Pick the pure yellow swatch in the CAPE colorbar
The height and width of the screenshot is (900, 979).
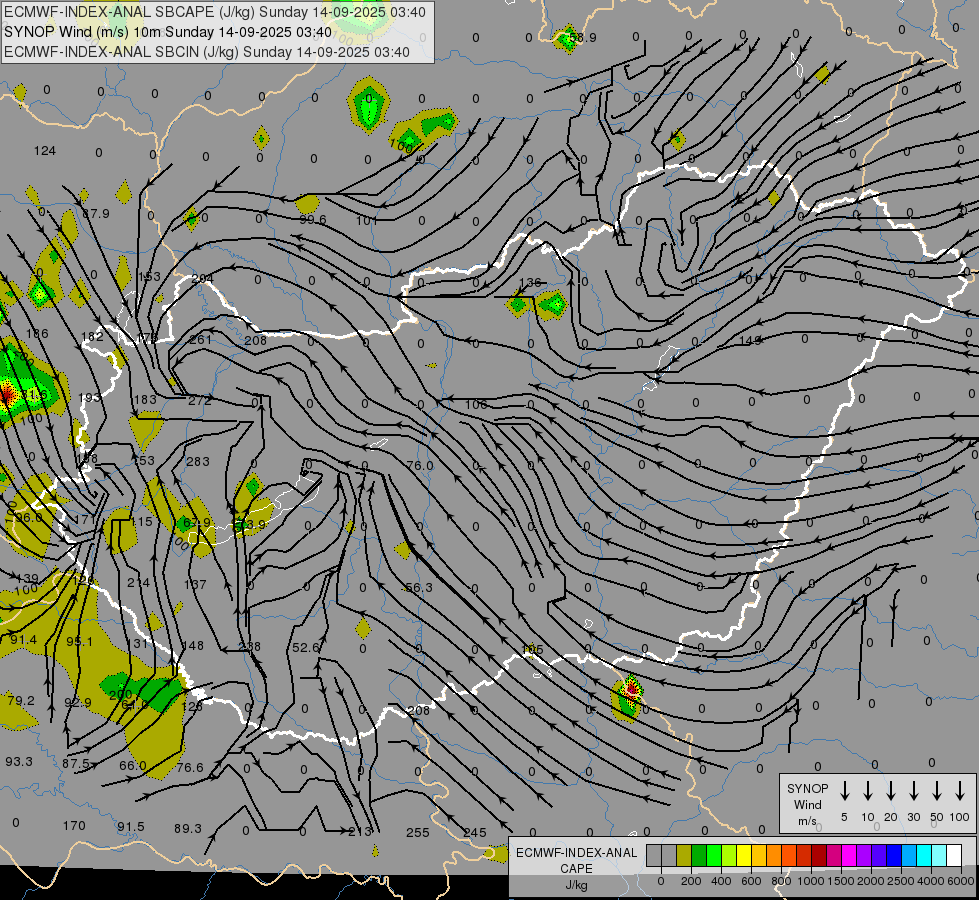point(744,856)
